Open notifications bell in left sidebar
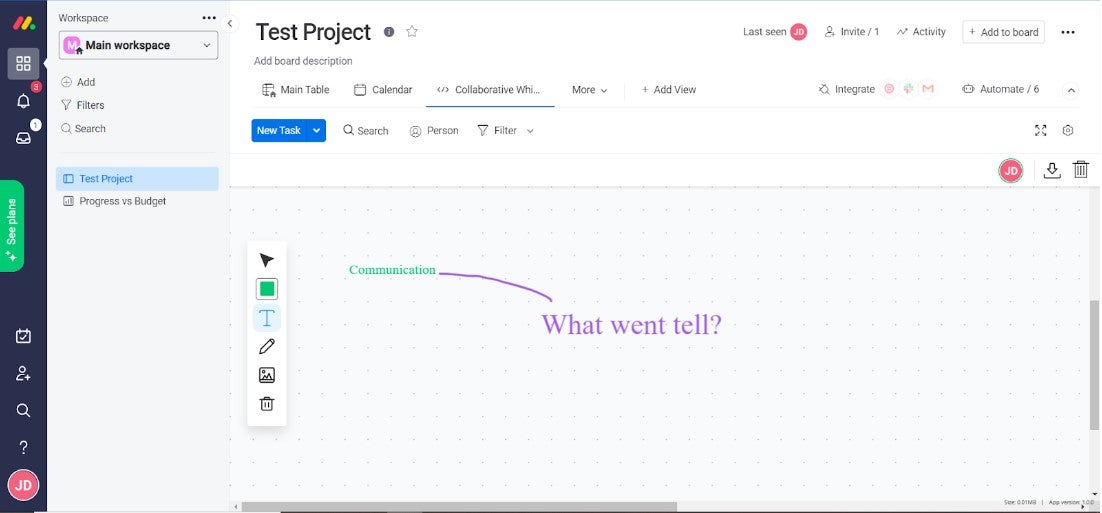Viewport: 1102px width, 513px height. (x=23, y=101)
